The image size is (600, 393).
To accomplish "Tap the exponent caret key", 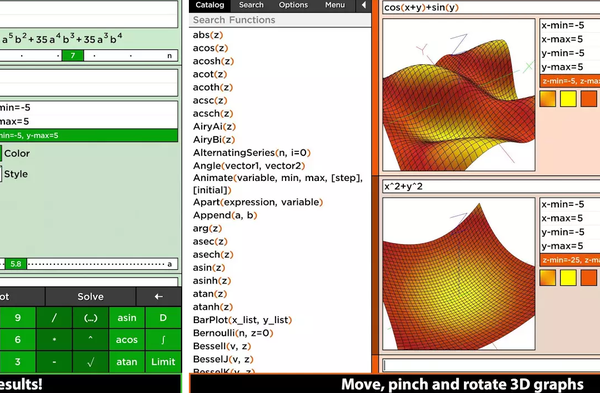I will (x=90, y=339).
